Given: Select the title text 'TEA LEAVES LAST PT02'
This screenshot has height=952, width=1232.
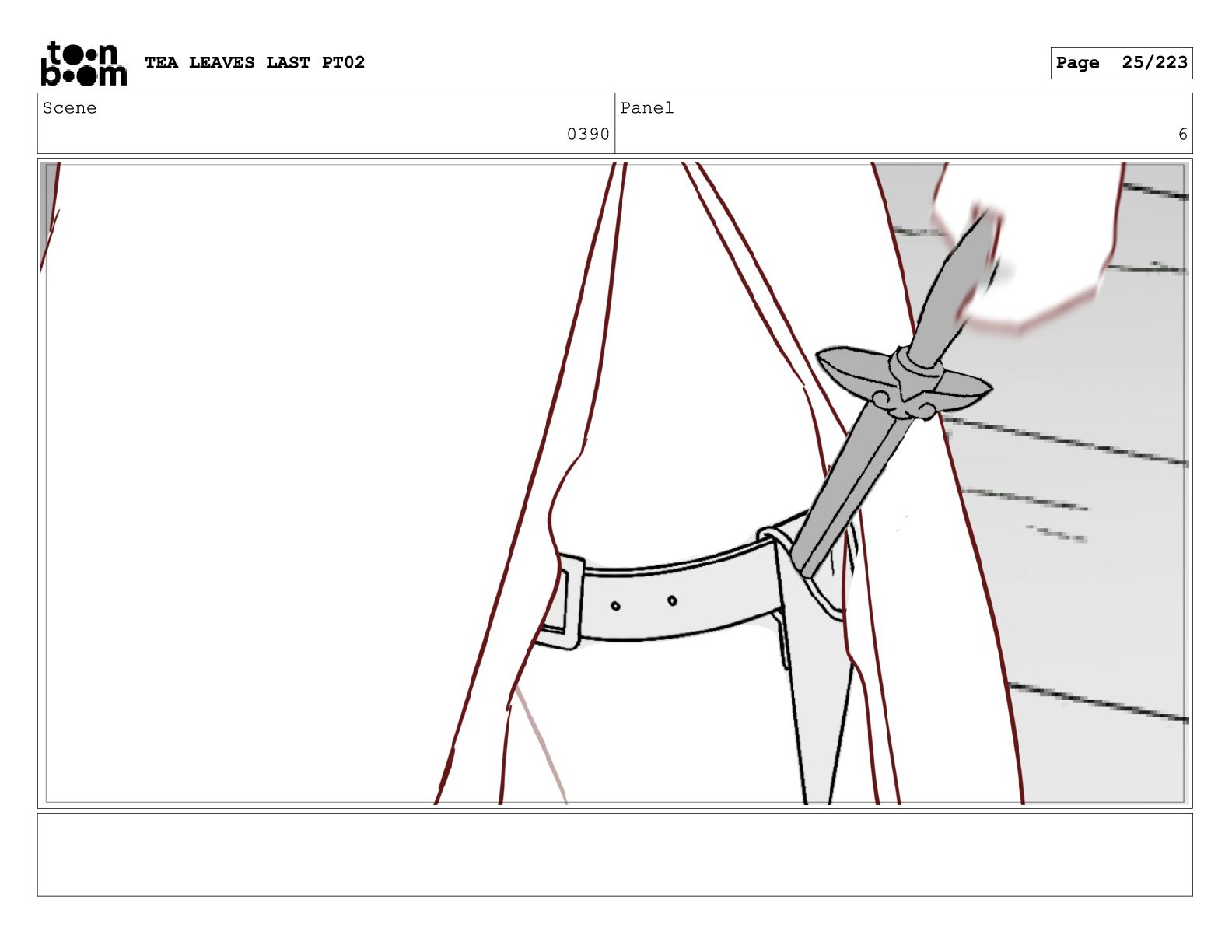Looking at the screenshot, I should 254,62.
